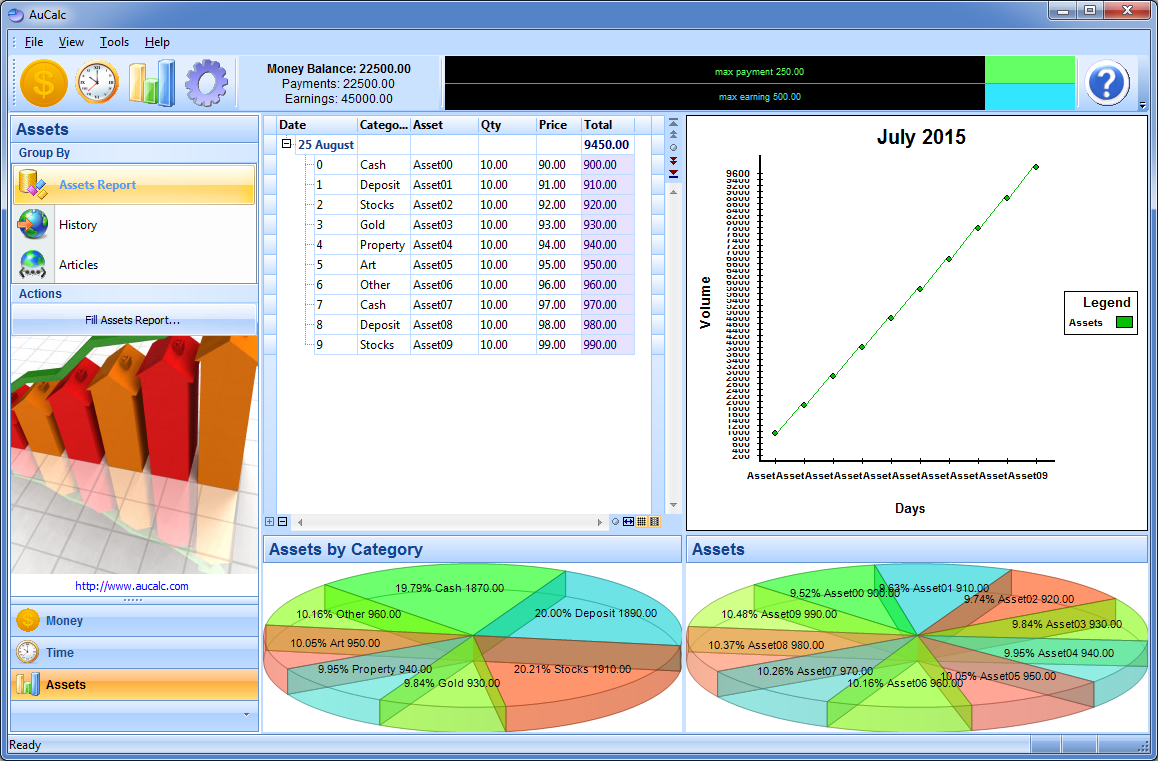Click the Money coin icon in bottom navigation
Image resolution: width=1158 pixels, height=761 pixels.
tap(27, 621)
